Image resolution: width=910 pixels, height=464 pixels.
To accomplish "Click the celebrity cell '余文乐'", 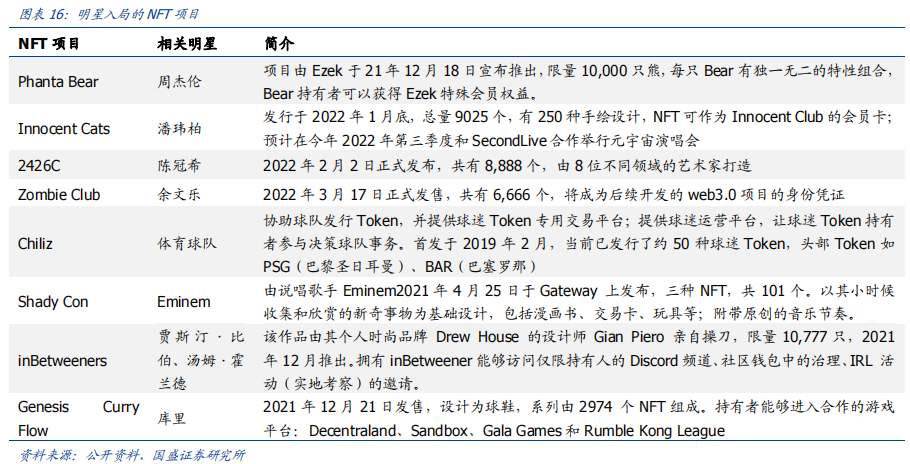I will pos(179,195).
